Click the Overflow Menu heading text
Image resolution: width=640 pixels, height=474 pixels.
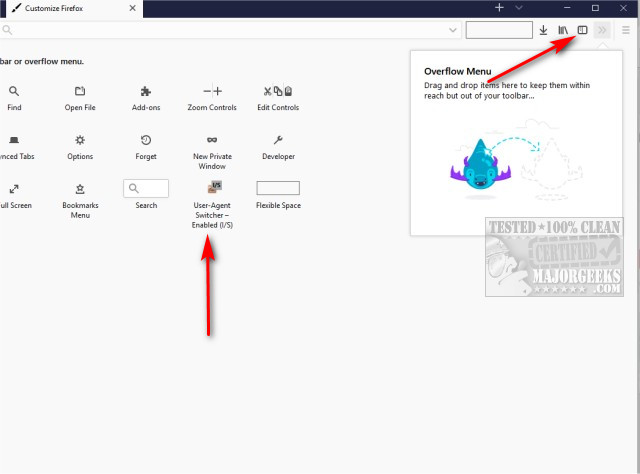(x=458, y=71)
